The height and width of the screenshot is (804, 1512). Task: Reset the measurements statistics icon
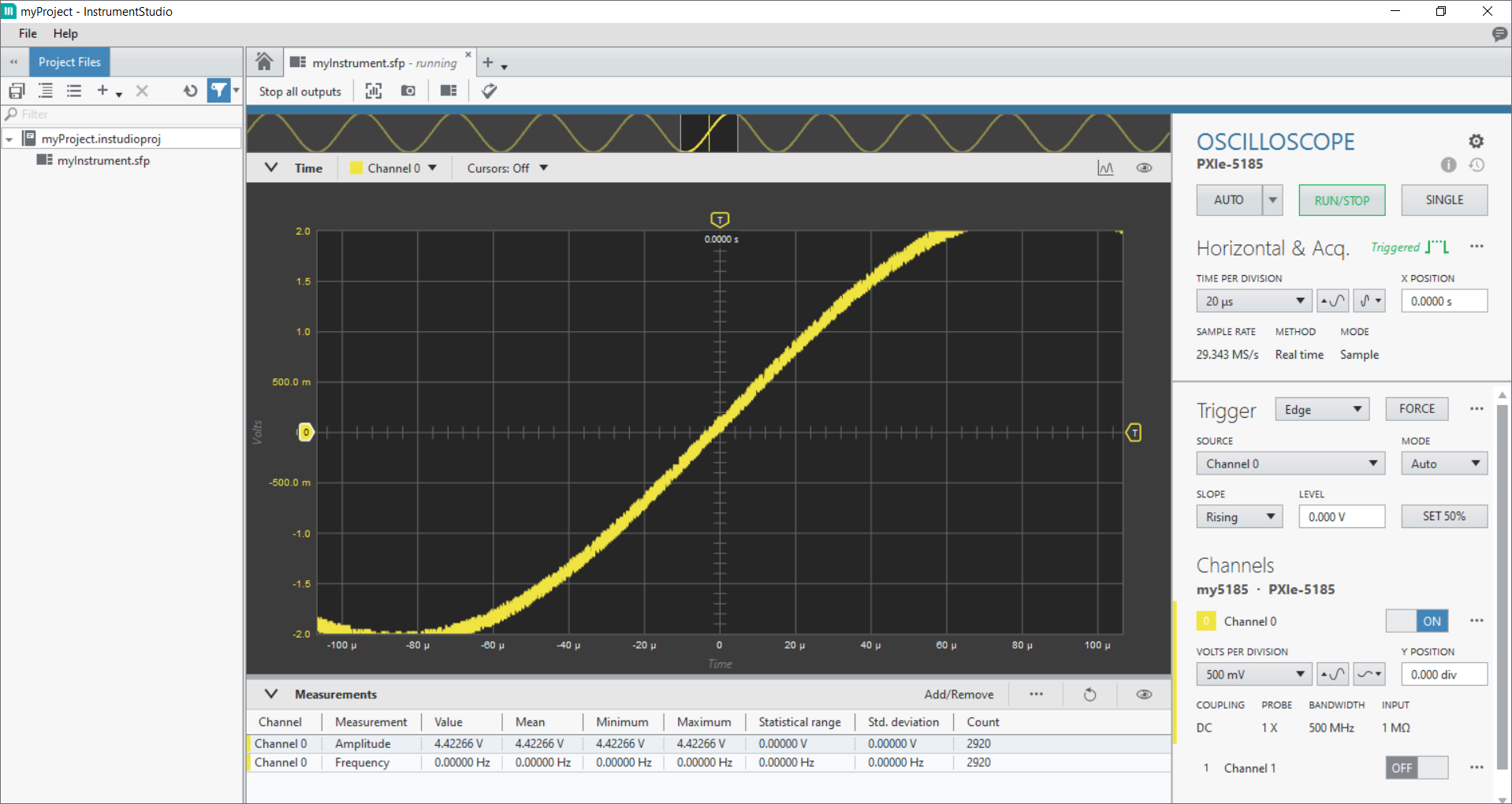click(x=1089, y=694)
